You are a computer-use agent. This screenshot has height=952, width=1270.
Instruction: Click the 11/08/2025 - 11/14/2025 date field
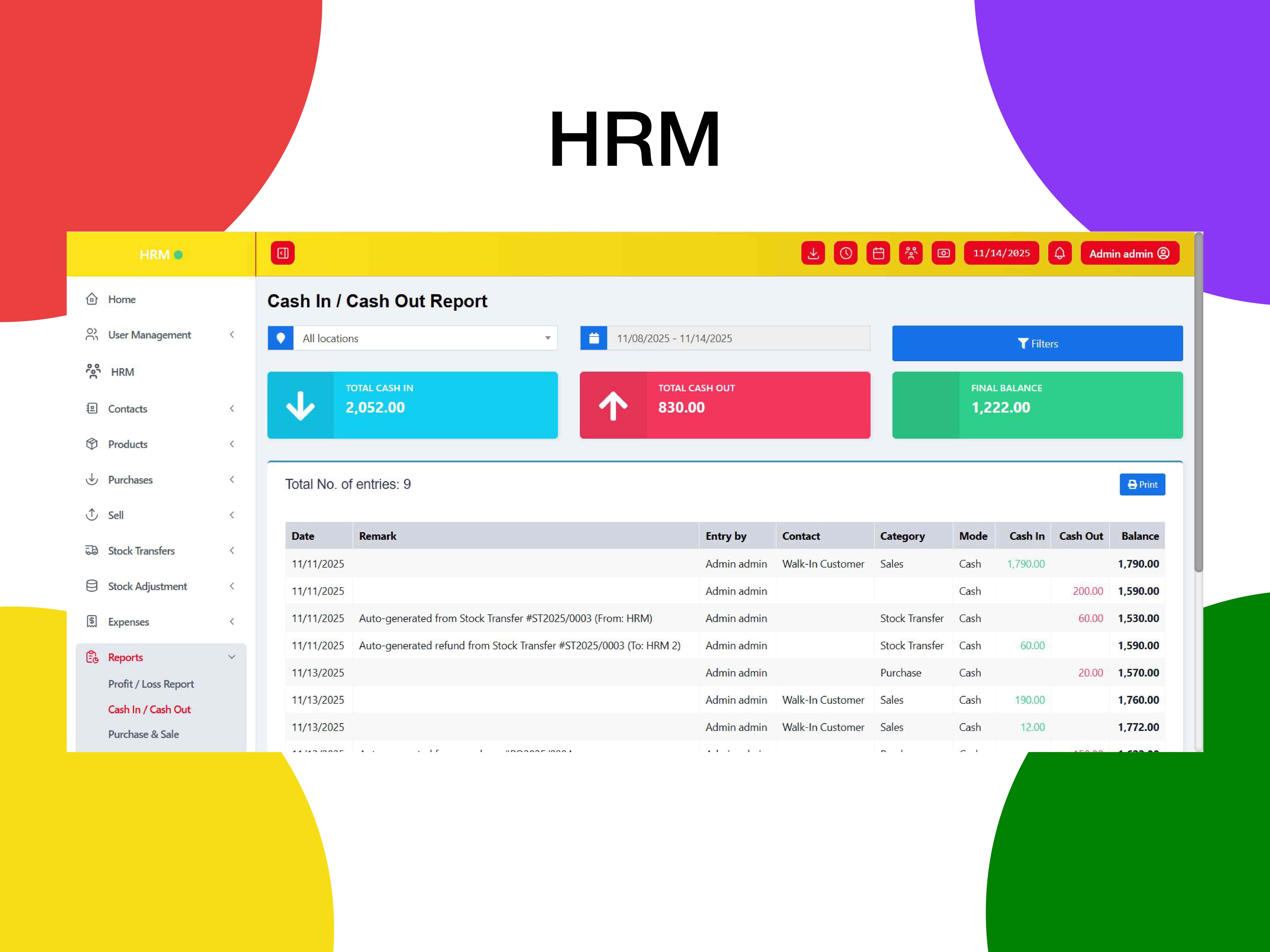click(x=739, y=338)
